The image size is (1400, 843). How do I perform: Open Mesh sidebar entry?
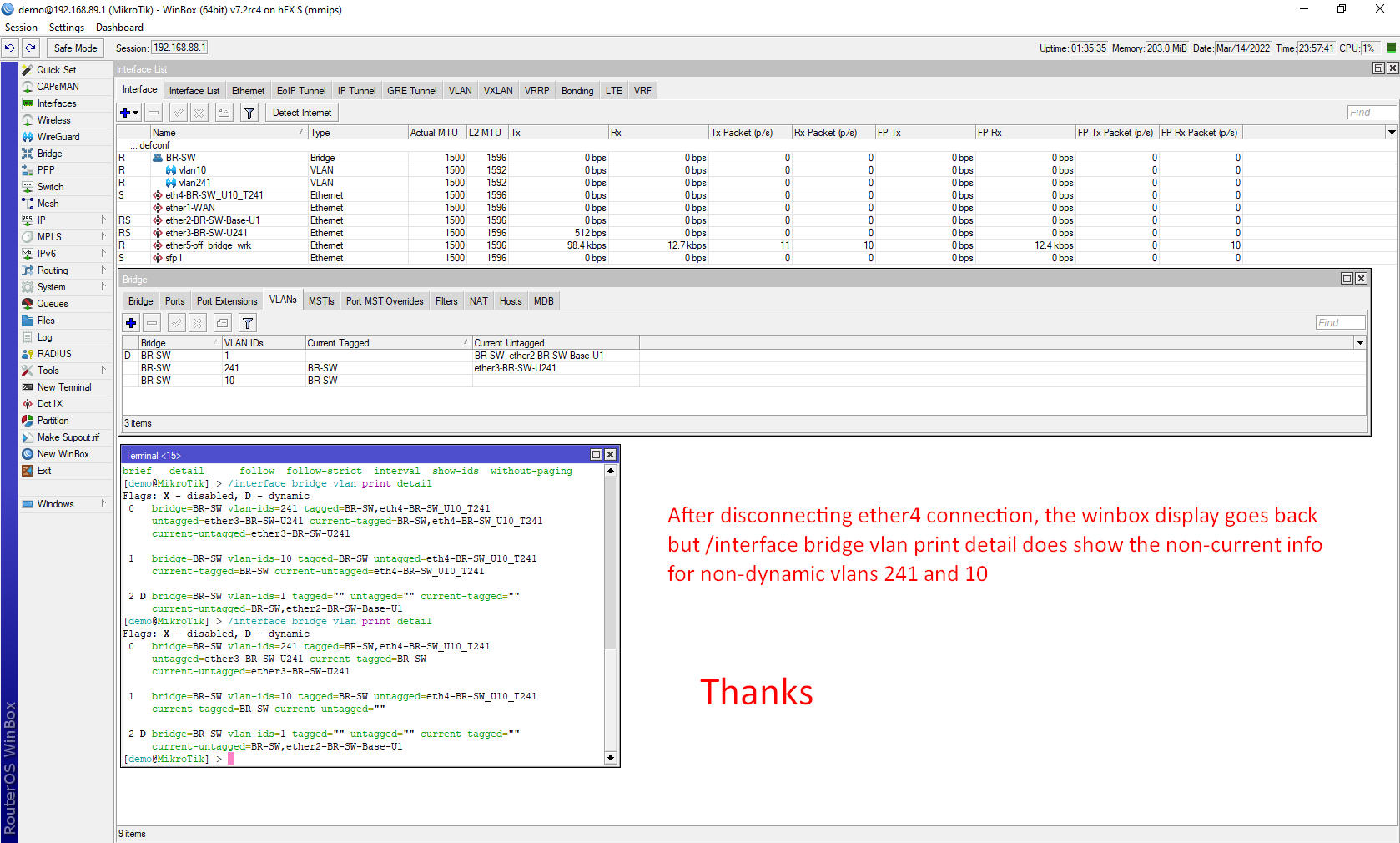(48, 204)
